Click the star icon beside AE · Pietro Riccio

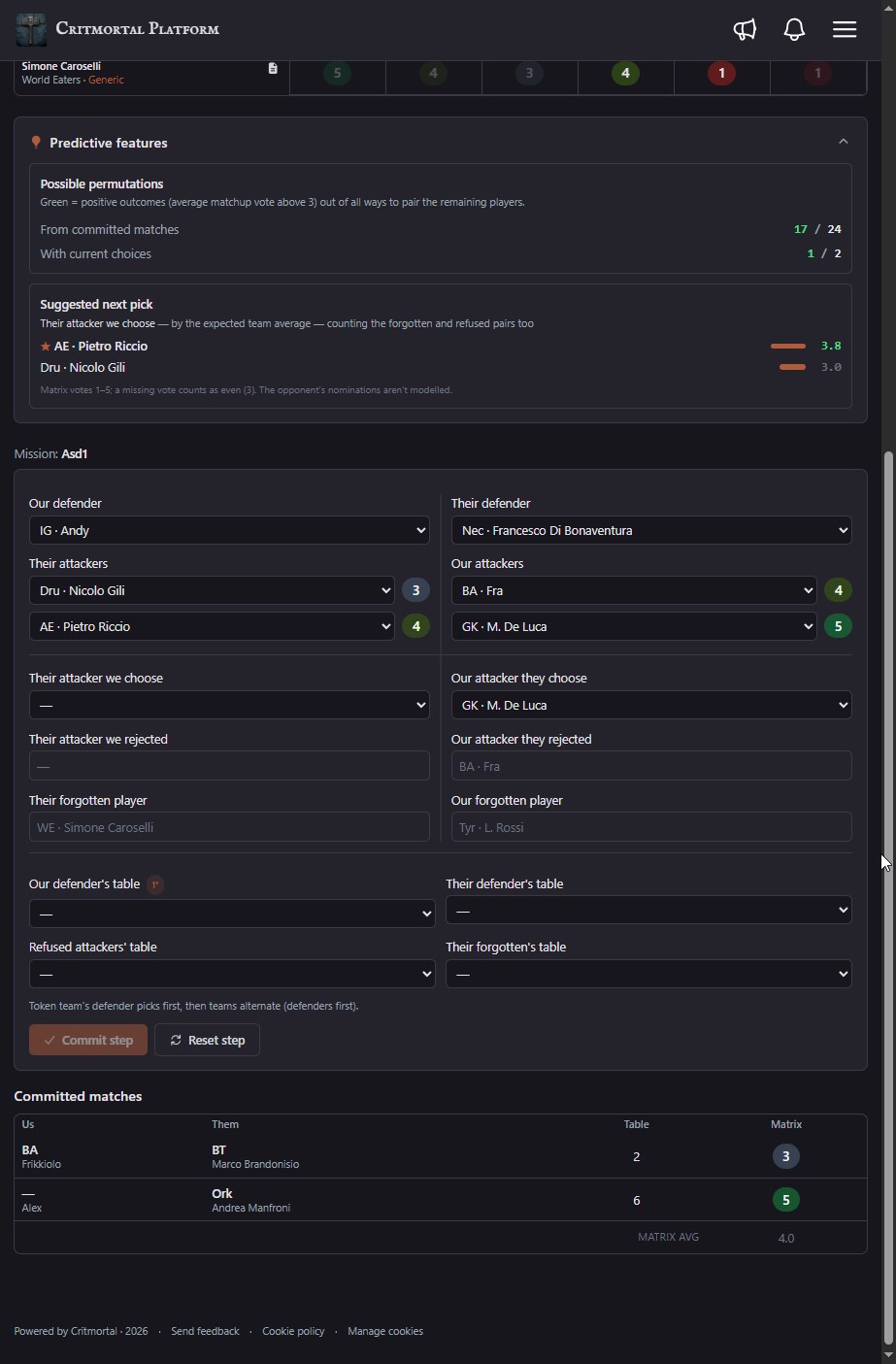46,347
